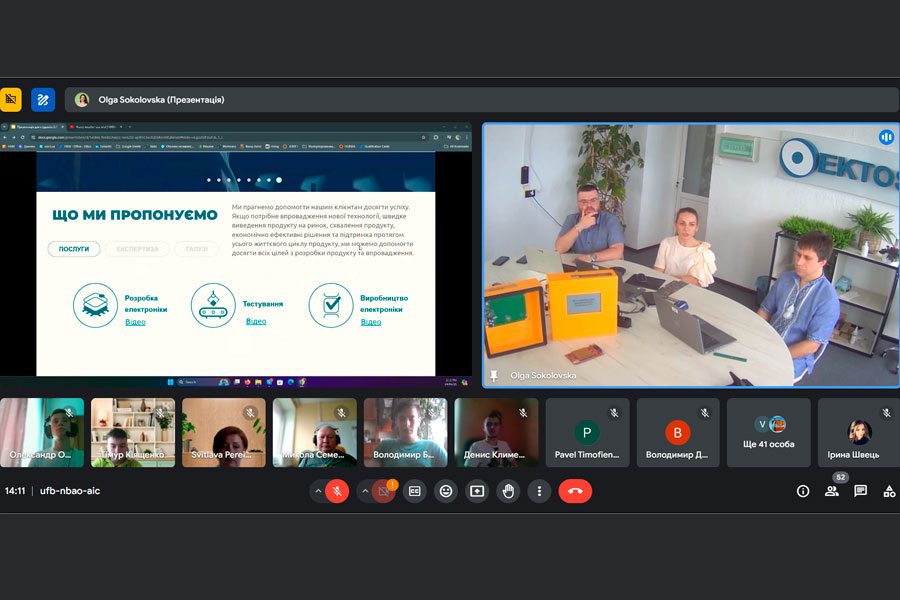Click the ЩО МИ ПРОПОНУЄМО heading
The image size is (900, 600).
[135, 215]
